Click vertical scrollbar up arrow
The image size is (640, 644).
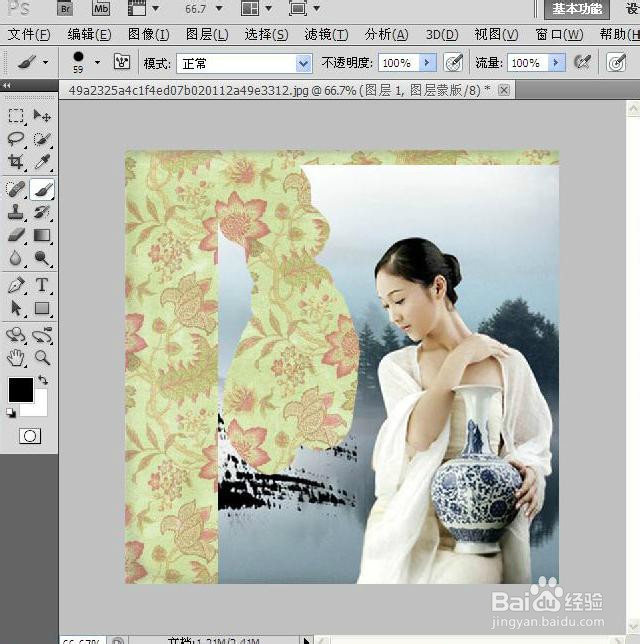pyautogui.click(x=633, y=108)
